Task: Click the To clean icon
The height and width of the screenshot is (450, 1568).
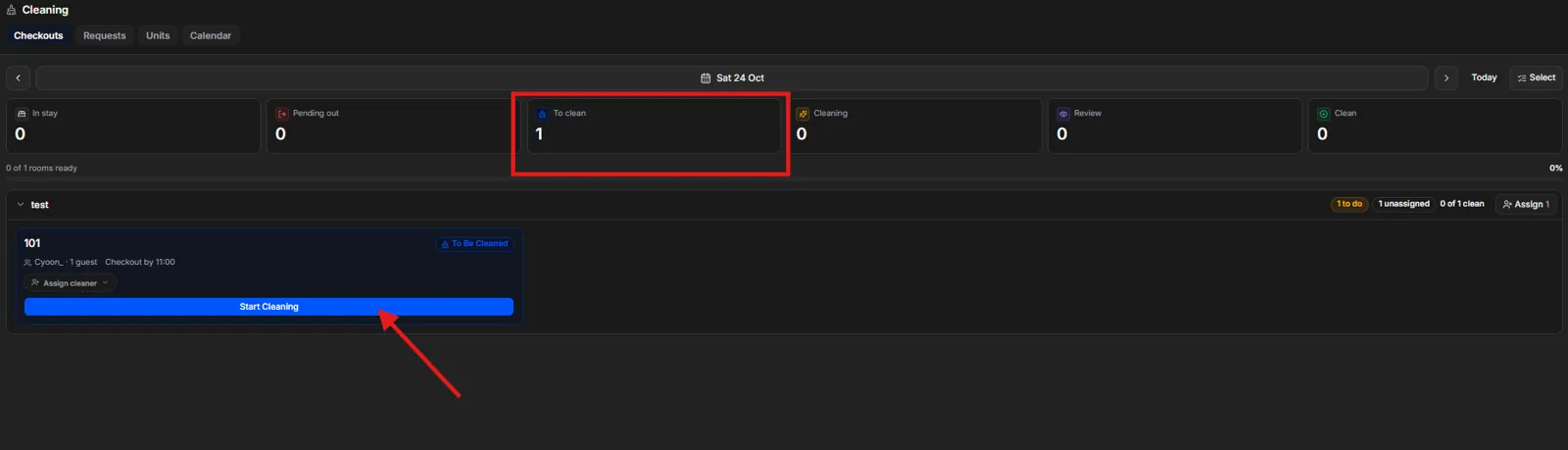Action: tap(543, 114)
